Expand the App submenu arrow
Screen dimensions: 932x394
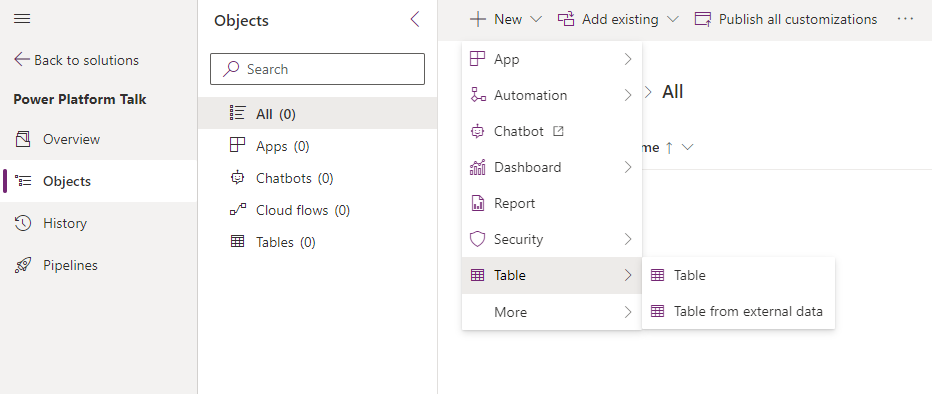pos(628,59)
